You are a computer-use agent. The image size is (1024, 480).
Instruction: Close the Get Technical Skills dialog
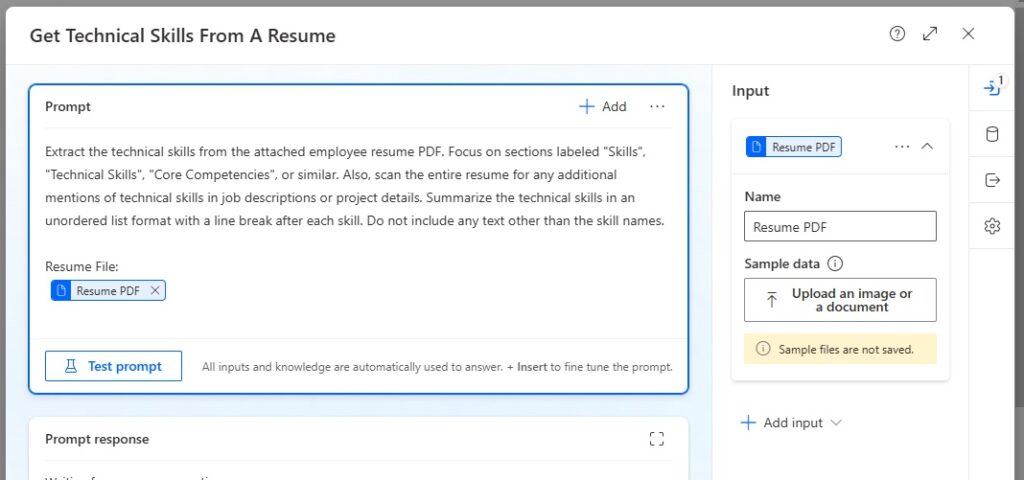(x=968, y=34)
